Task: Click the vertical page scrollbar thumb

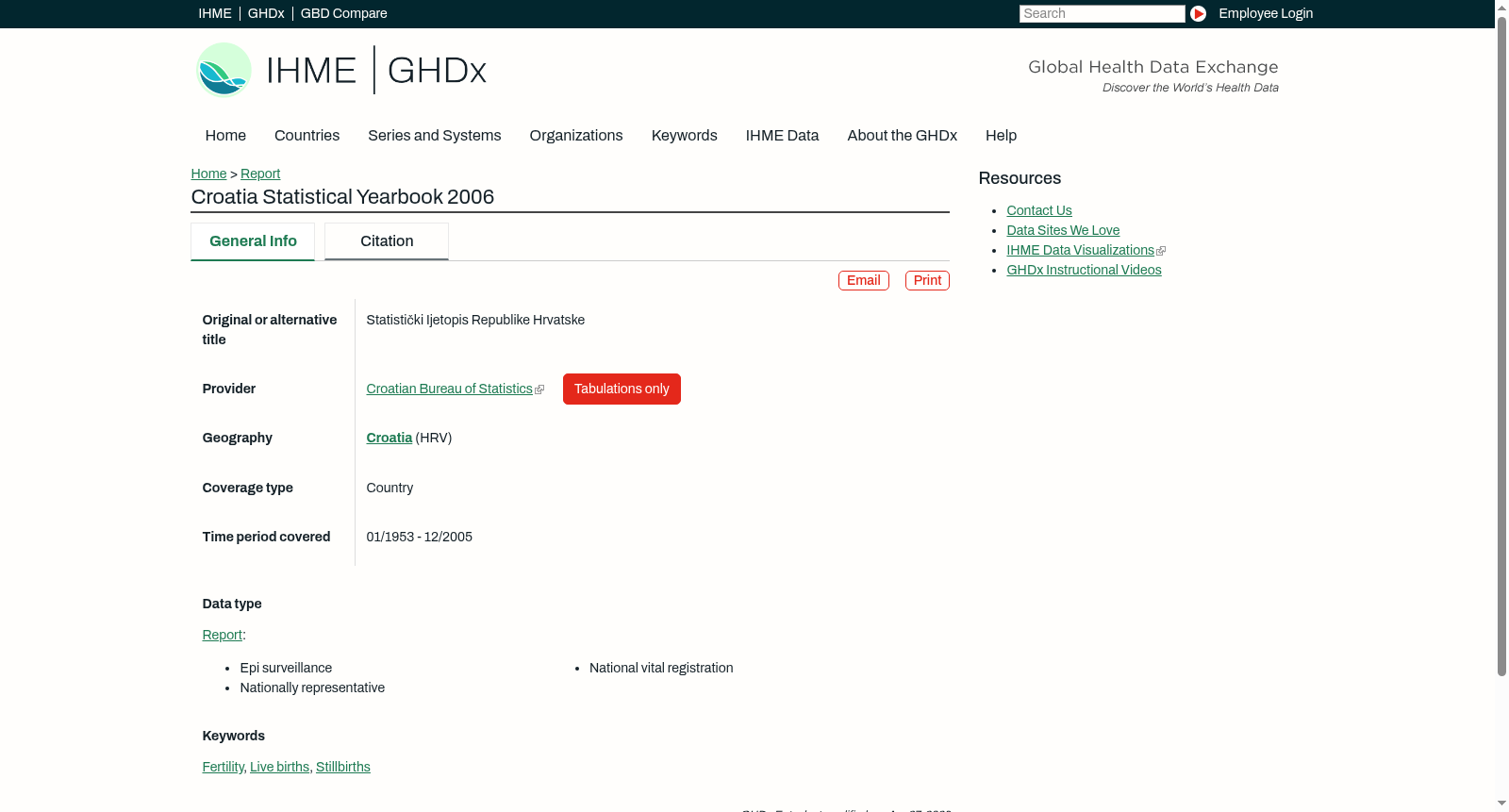Action: coord(1501,345)
